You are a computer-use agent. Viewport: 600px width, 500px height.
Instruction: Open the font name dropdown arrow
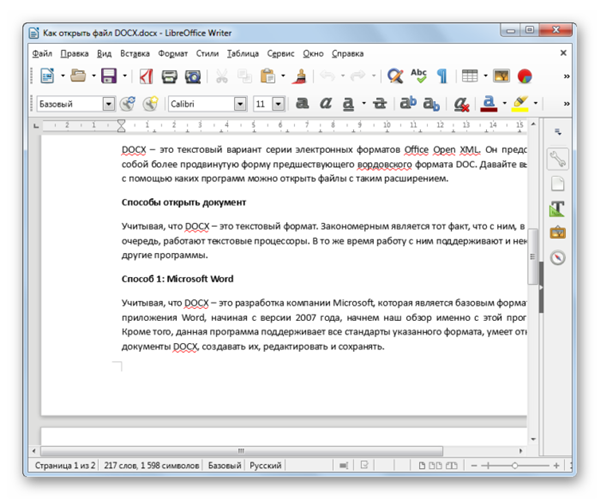point(240,104)
